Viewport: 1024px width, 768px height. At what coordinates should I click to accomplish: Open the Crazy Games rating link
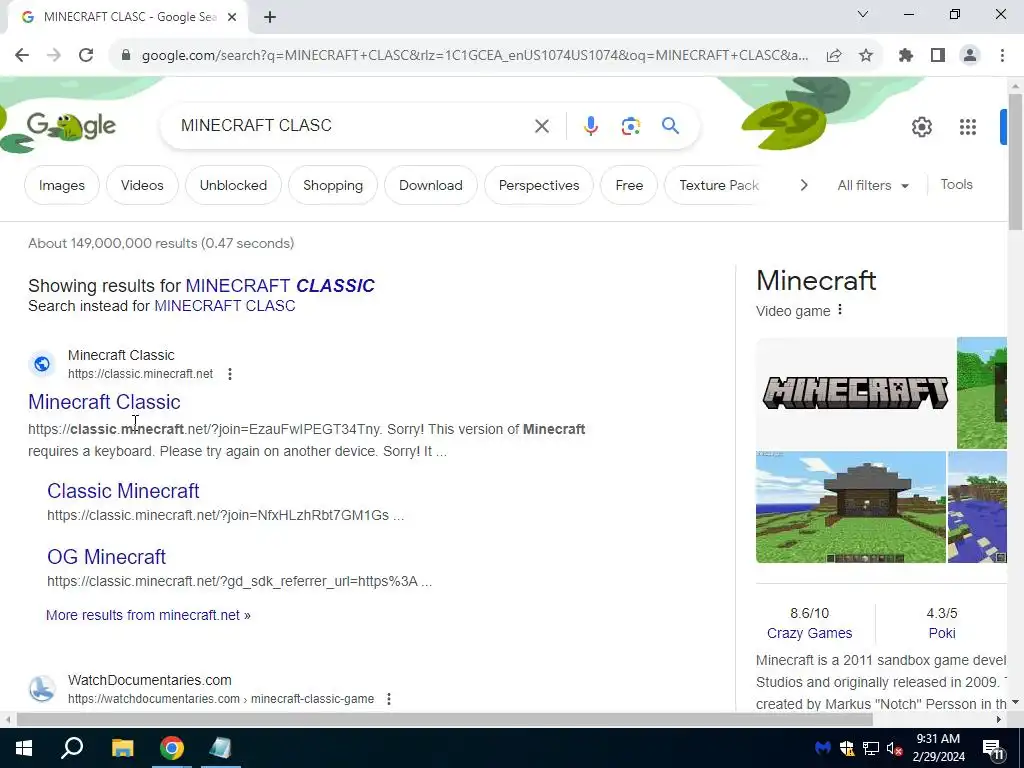[809, 633]
